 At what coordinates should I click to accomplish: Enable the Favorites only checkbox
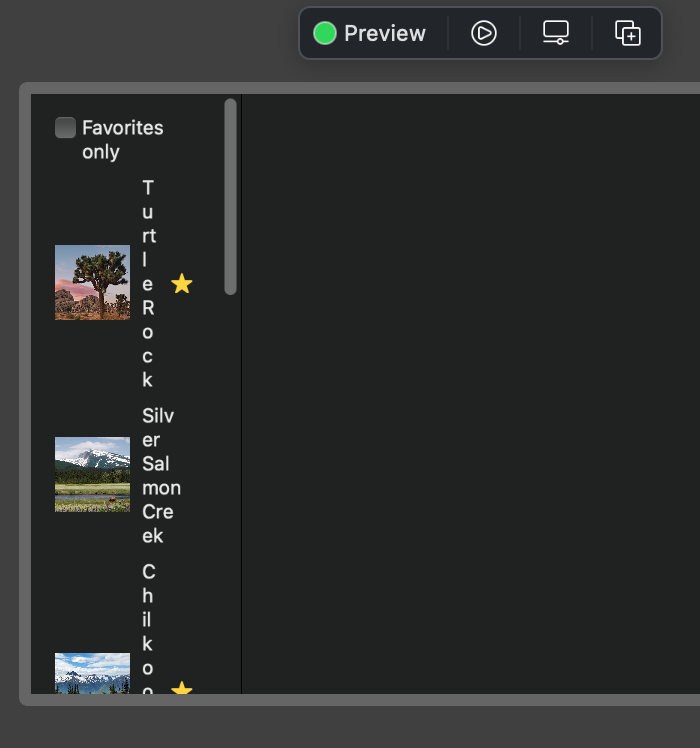tap(65, 127)
